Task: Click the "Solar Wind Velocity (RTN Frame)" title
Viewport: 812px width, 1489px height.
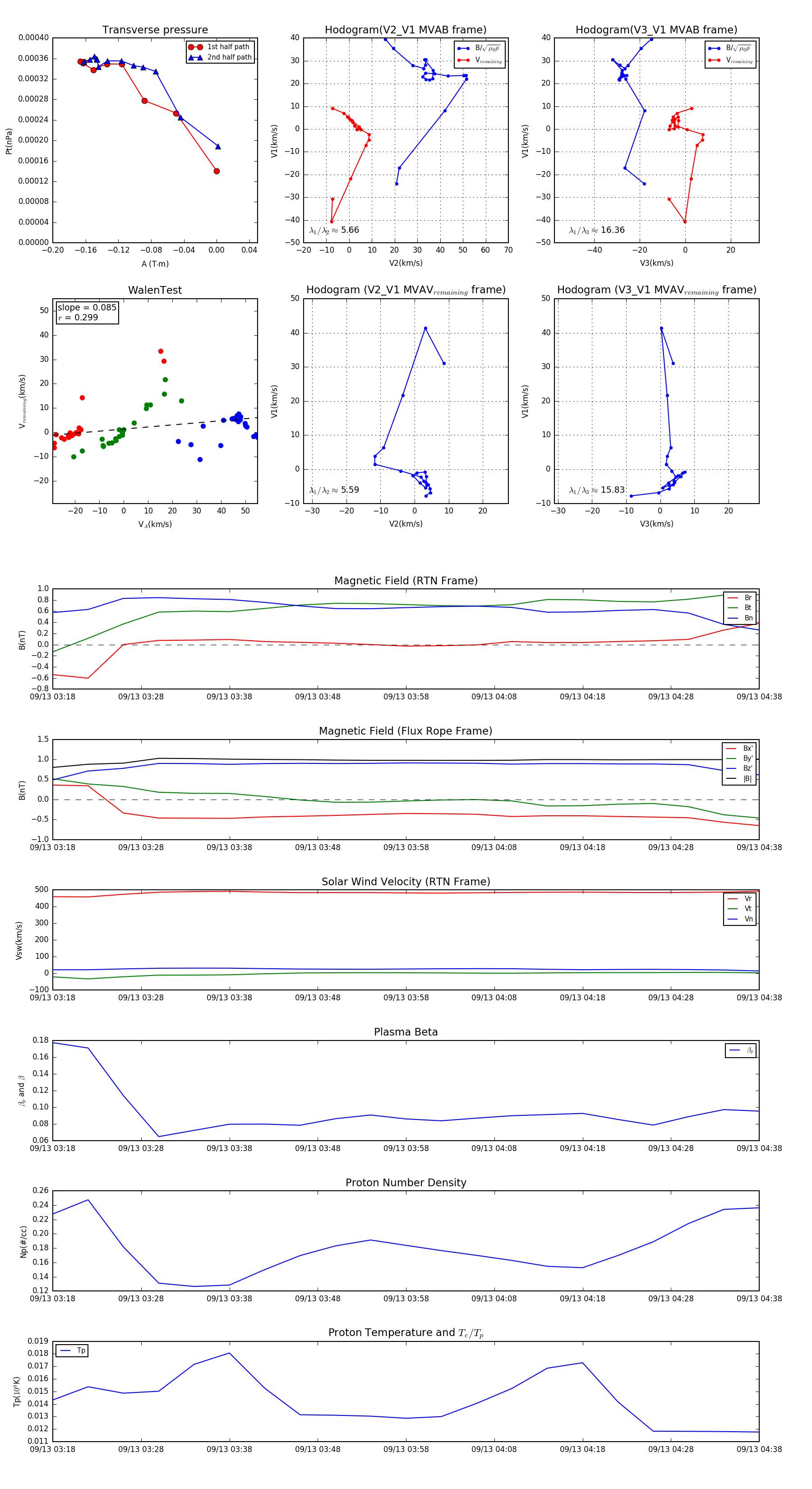Action: (406, 882)
